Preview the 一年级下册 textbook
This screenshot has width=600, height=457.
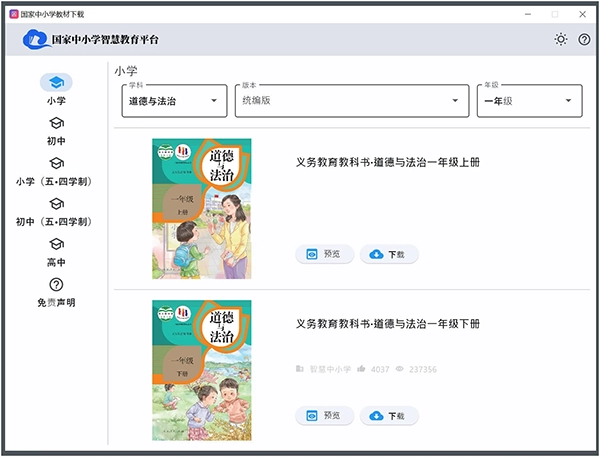point(324,415)
